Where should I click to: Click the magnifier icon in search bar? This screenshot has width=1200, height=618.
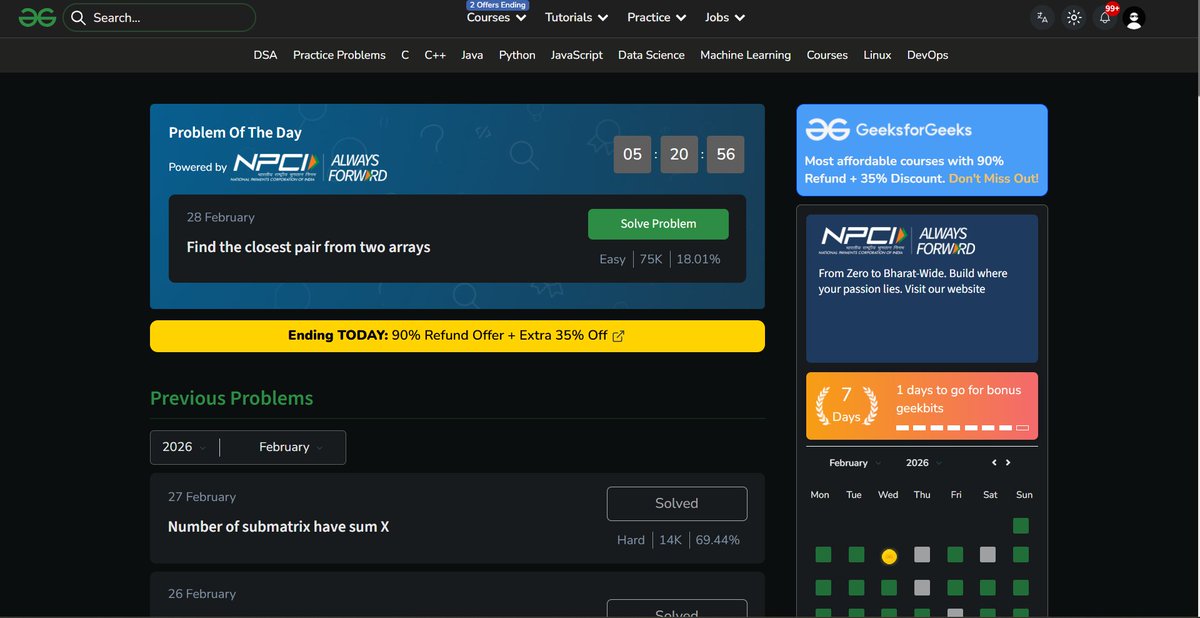tap(78, 17)
